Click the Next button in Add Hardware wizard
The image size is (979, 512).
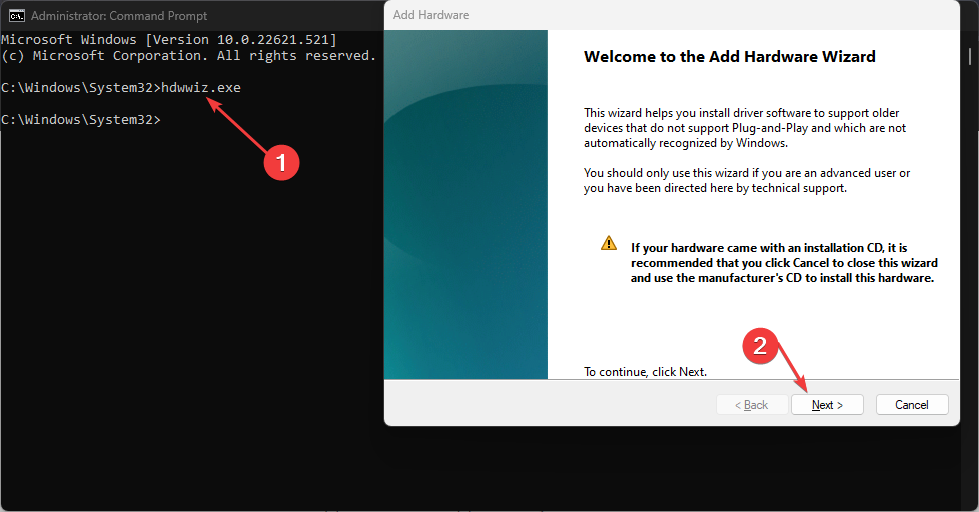[827, 405]
